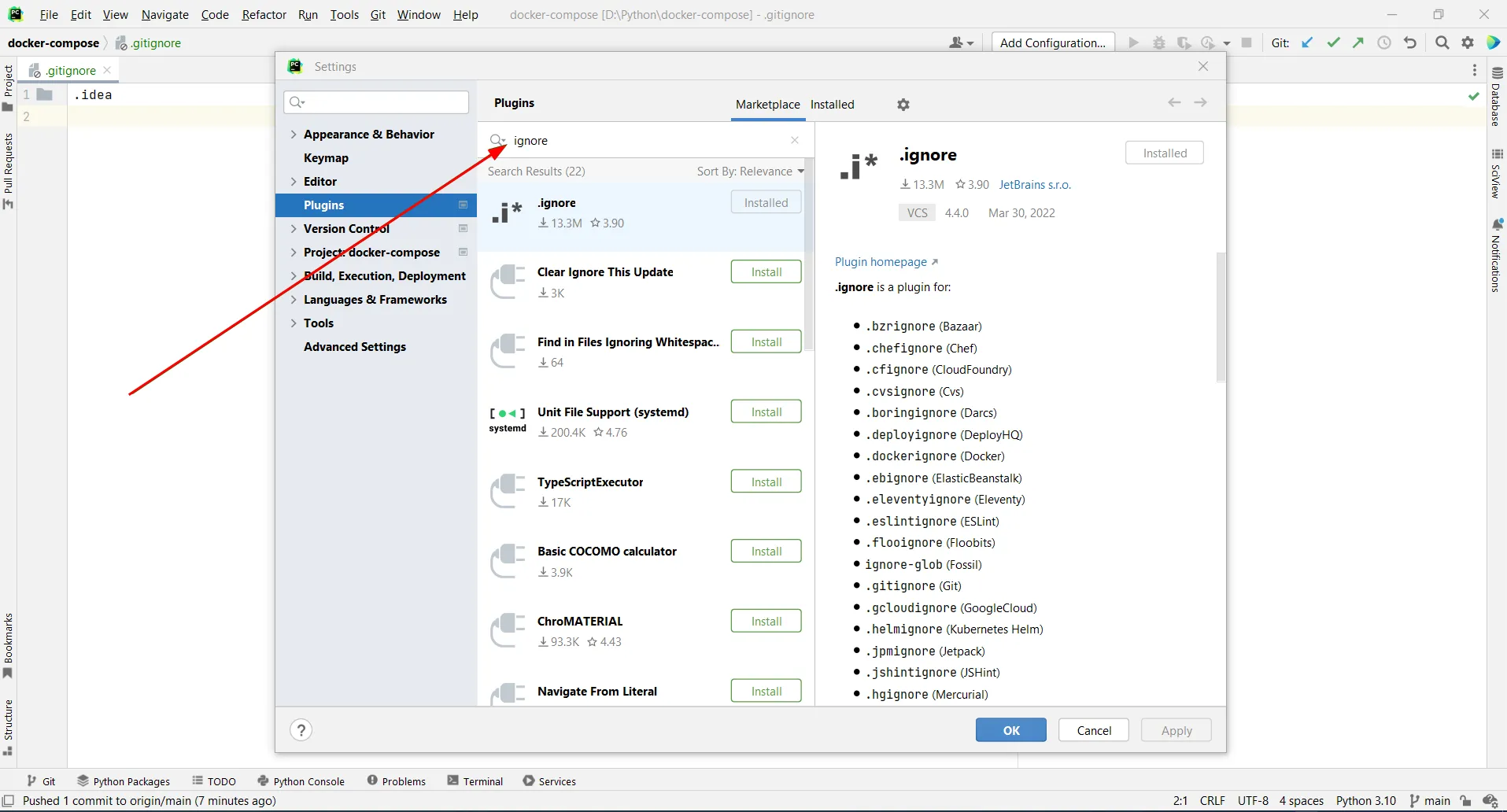The height and width of the screenshot is (812, 1507).
Task: Go back in Settings navigation history
Action: pos(1174,102)
